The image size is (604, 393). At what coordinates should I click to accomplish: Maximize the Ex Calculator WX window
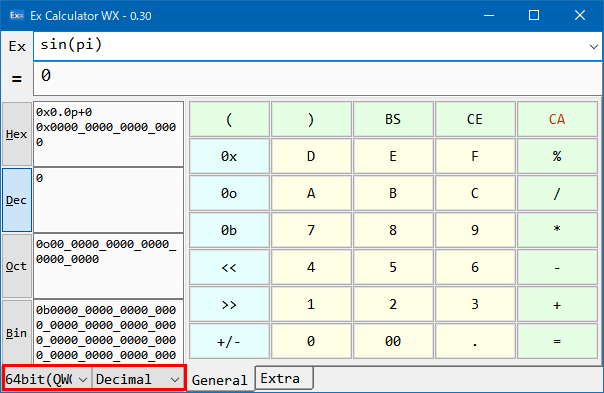[x=534, y=15]
